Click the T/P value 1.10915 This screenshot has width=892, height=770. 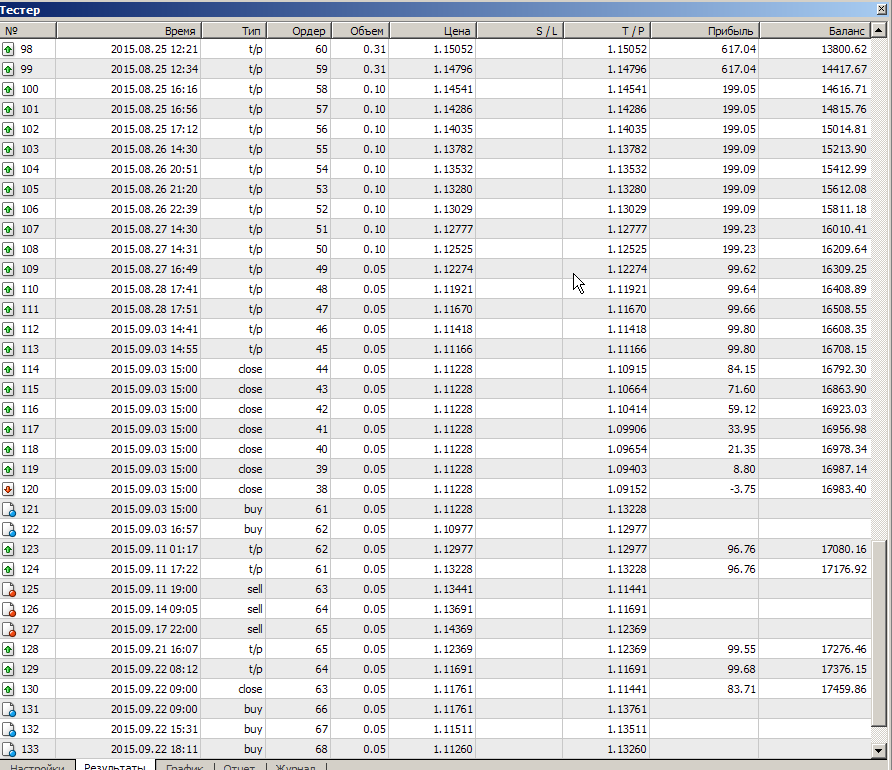tap(627, 370)
